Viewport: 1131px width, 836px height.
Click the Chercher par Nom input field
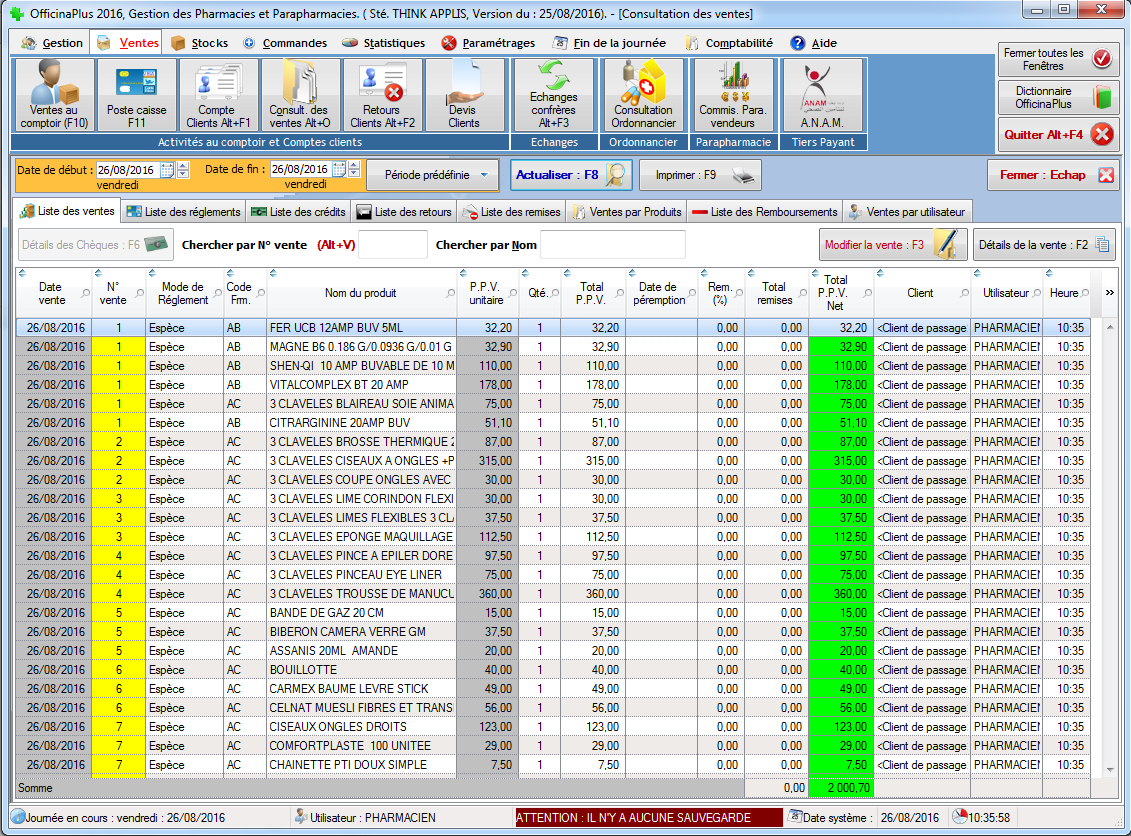pos(612,244)
